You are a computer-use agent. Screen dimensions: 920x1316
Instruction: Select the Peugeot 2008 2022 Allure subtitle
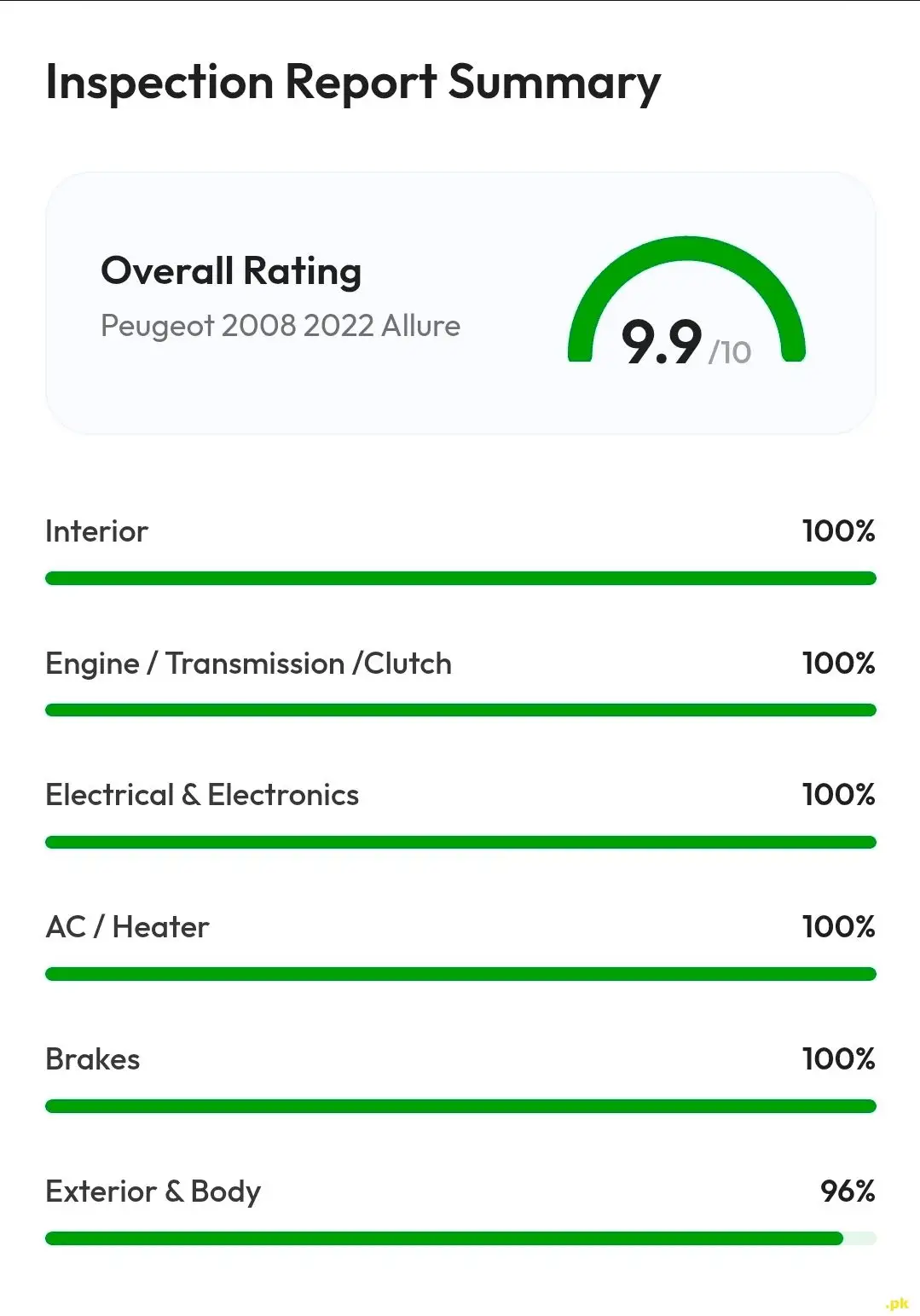coord(280,326)
